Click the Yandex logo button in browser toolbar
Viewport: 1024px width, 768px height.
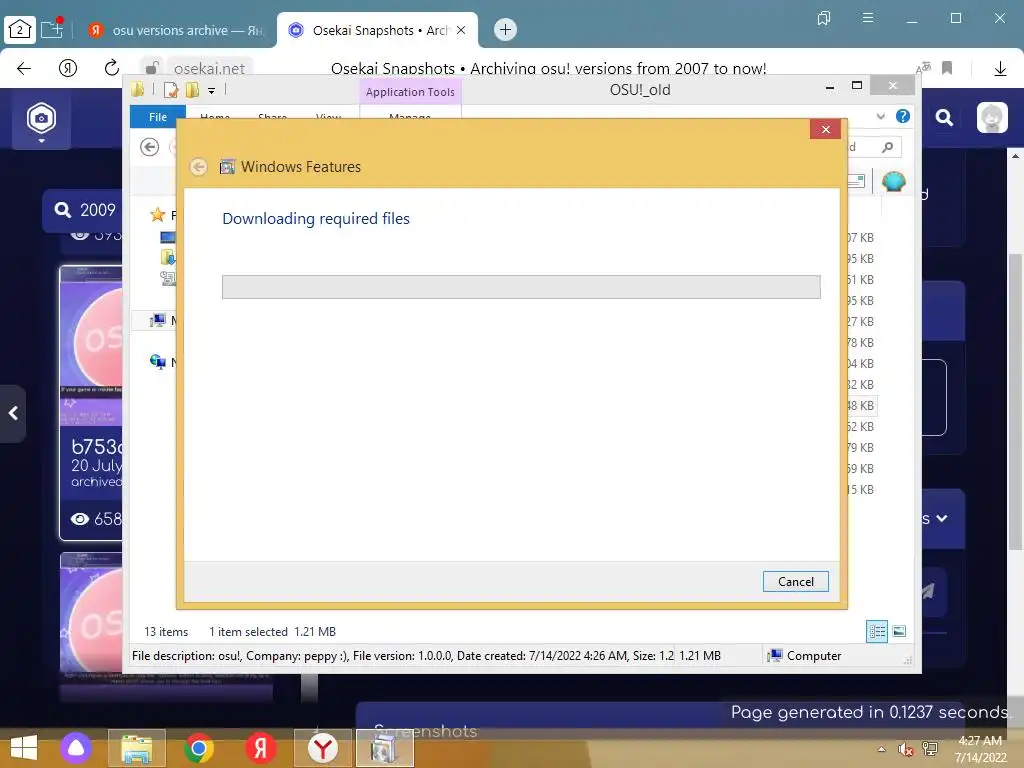[68, 68]
